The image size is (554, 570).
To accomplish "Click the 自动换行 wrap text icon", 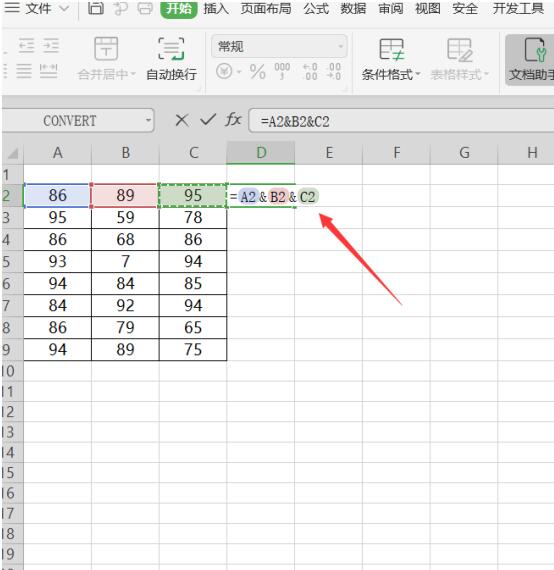I will 171,59.
